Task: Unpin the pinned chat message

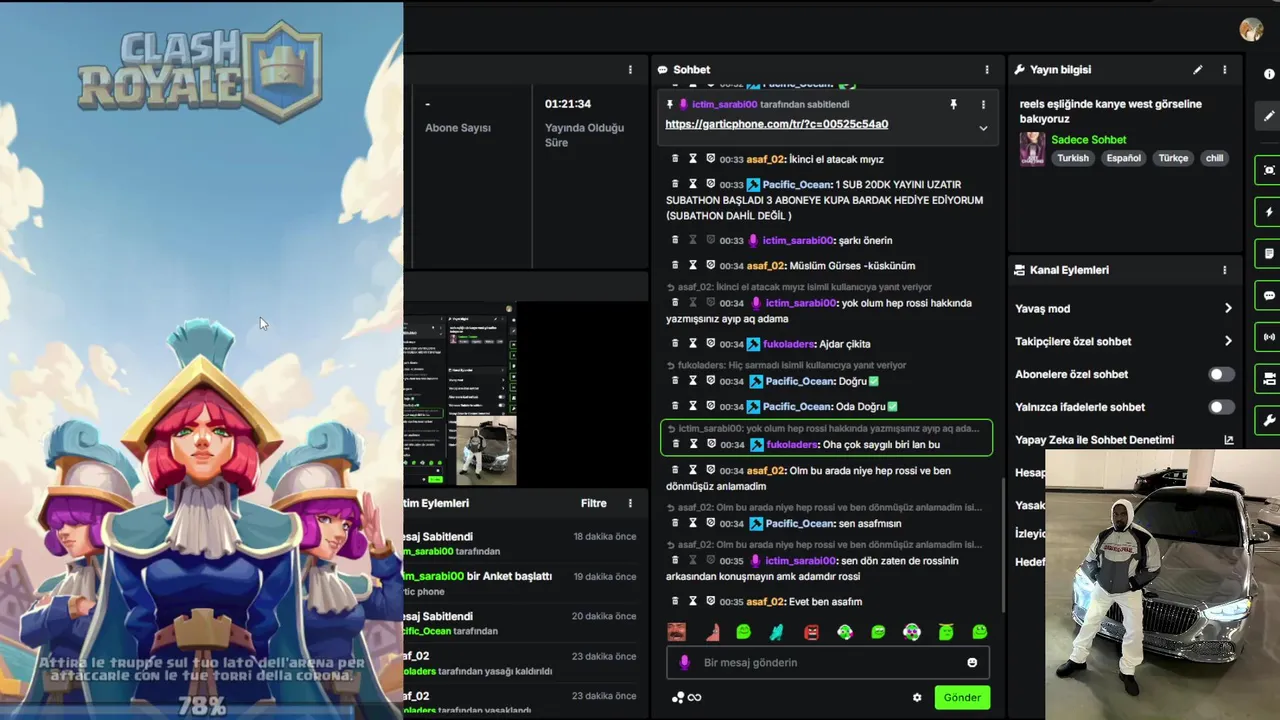Action: pyautogui.click(x=953, y=104)
